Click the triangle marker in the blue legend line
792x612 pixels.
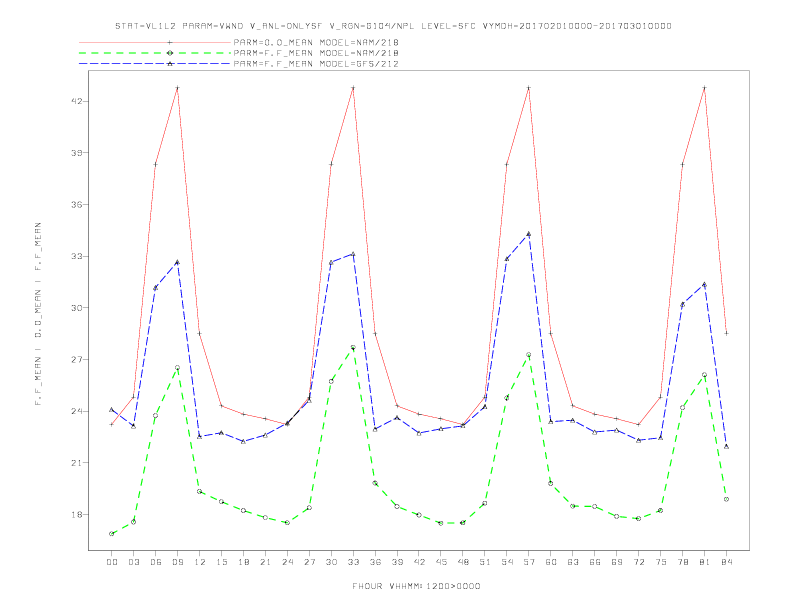pyautogui.click(x=170, y=64)
